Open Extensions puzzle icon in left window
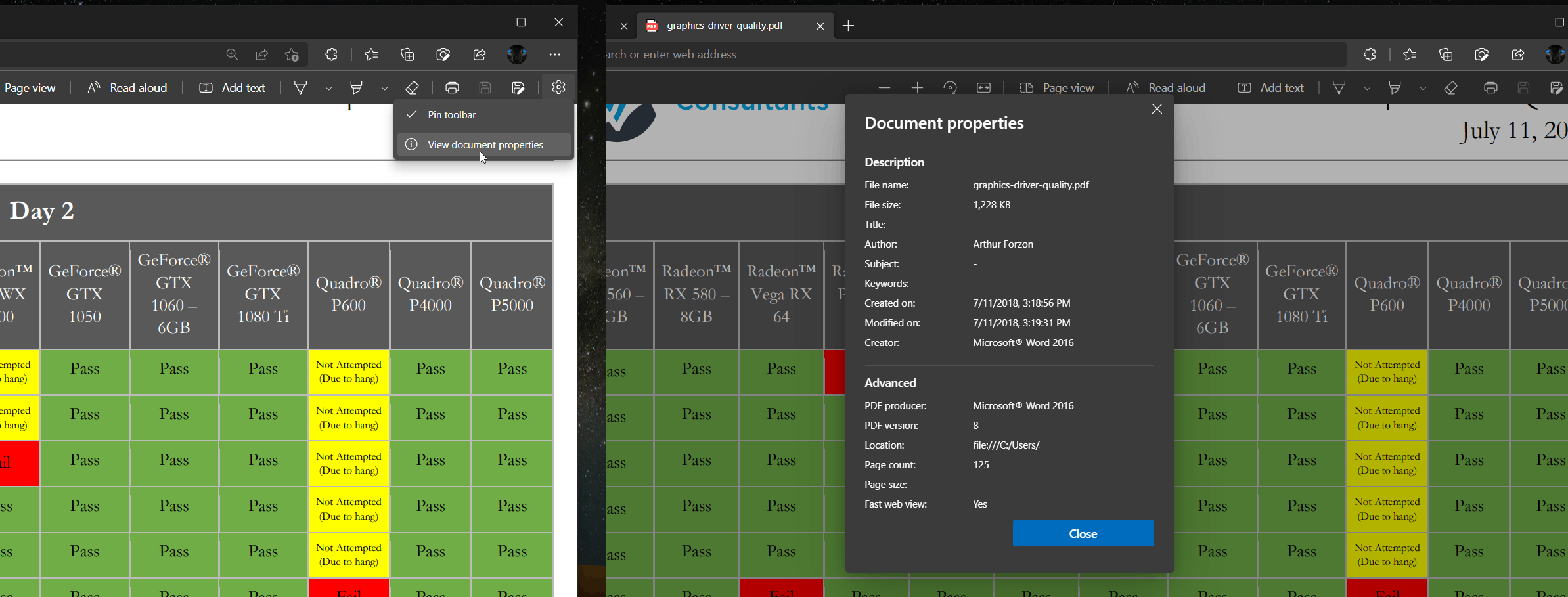This screenshot has height=597, width=1568. [331, 55]
